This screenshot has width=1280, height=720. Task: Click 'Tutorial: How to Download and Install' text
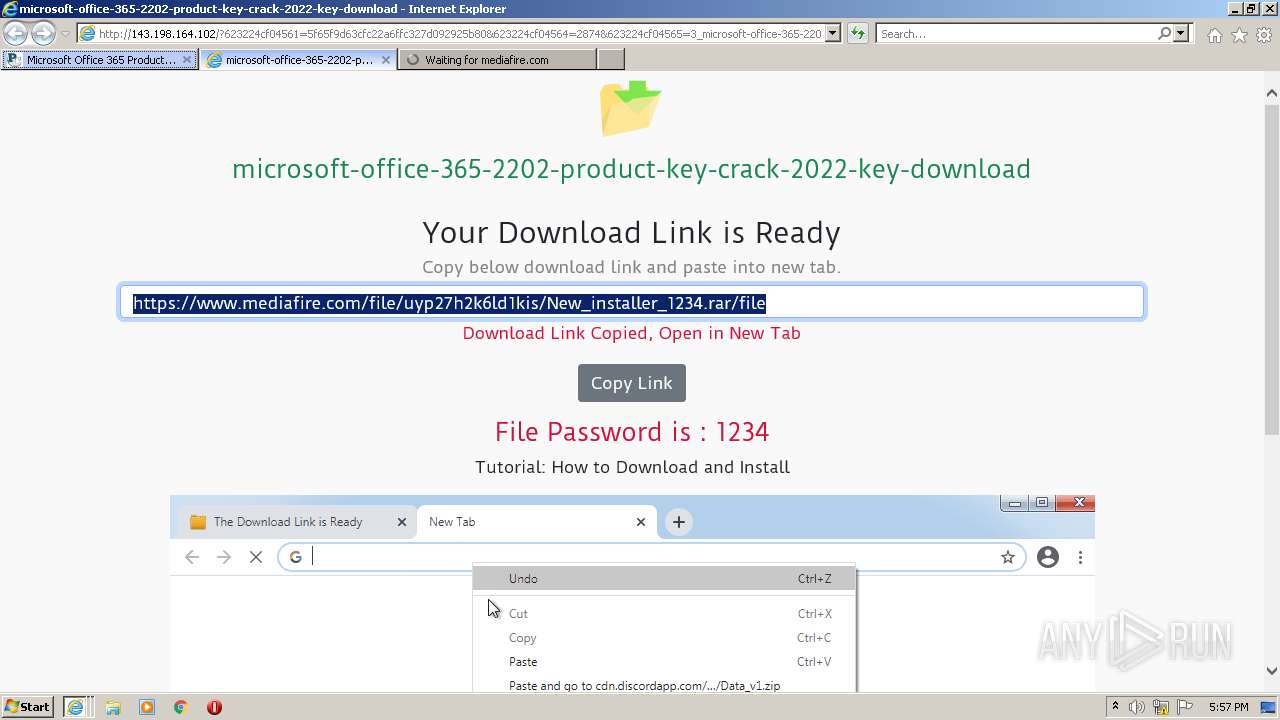click(x=632, y=467)
